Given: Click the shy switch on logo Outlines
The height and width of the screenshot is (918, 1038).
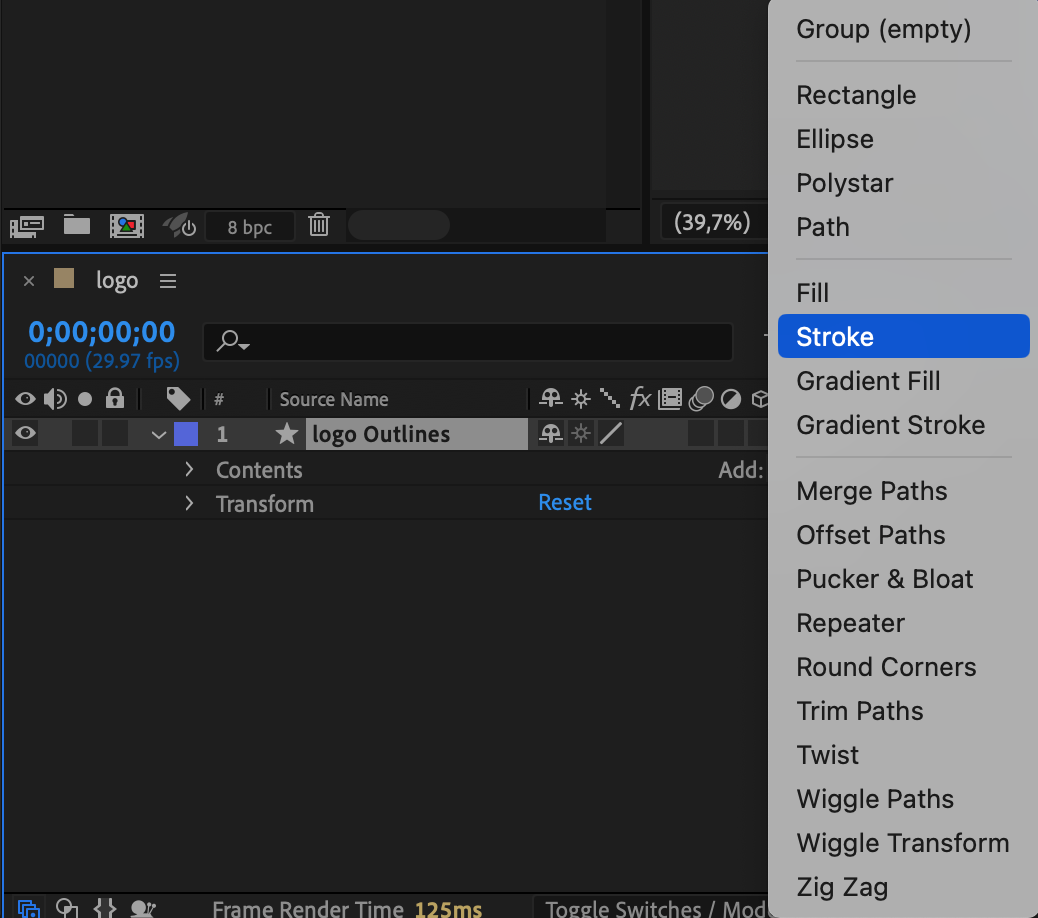Looking at the screenshot, I should point(550,434).
